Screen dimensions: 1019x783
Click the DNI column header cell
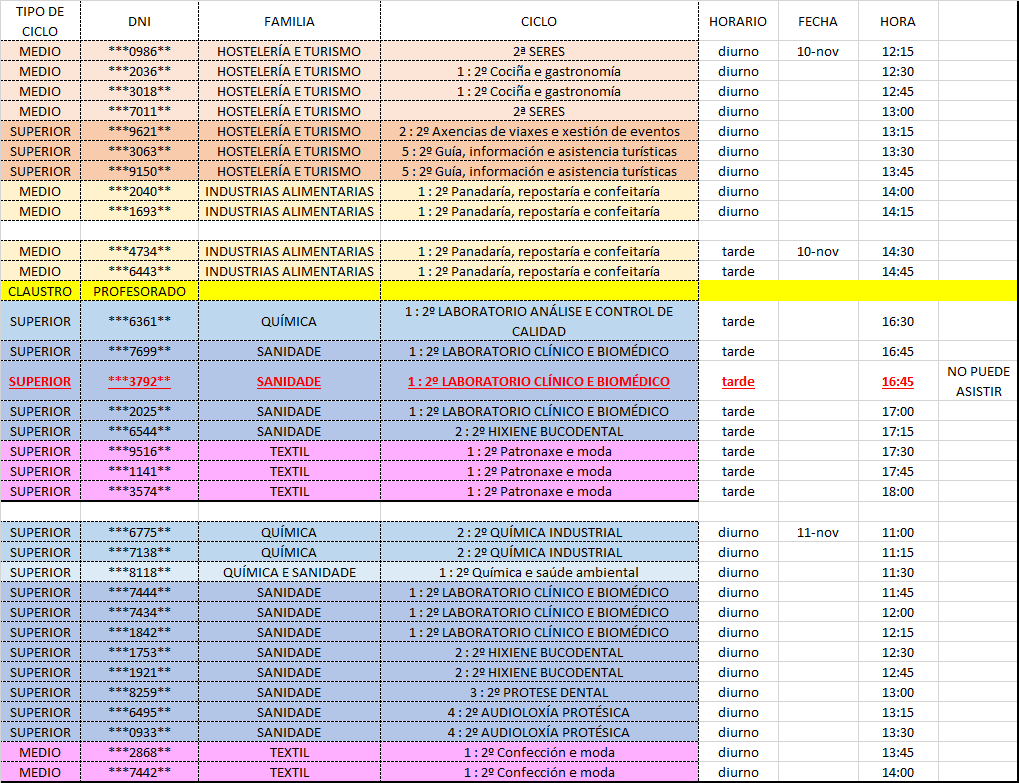(139, 21)
